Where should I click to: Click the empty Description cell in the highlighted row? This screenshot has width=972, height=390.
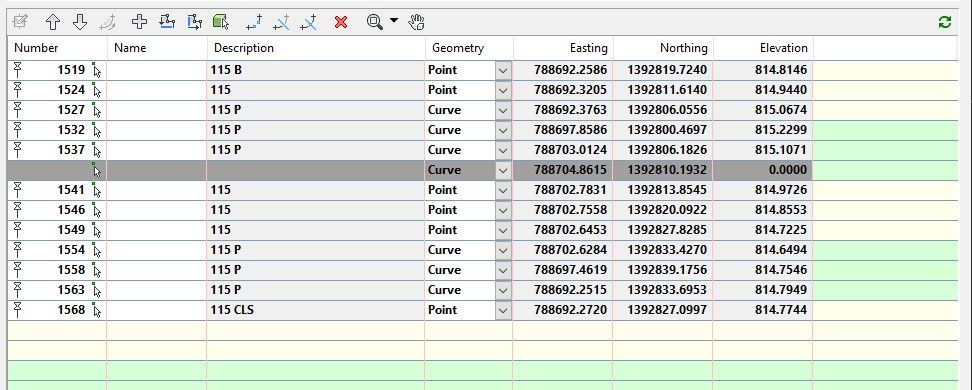pyautogui.click(x=316, y=170)
